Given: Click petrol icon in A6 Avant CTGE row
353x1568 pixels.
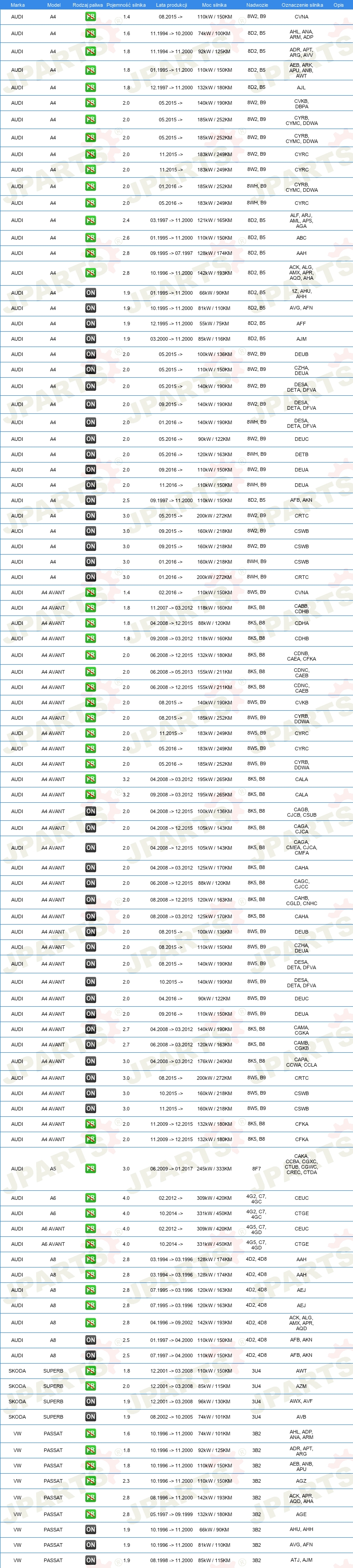Looking at the screenshot, I should click(x=90, y=1244).
